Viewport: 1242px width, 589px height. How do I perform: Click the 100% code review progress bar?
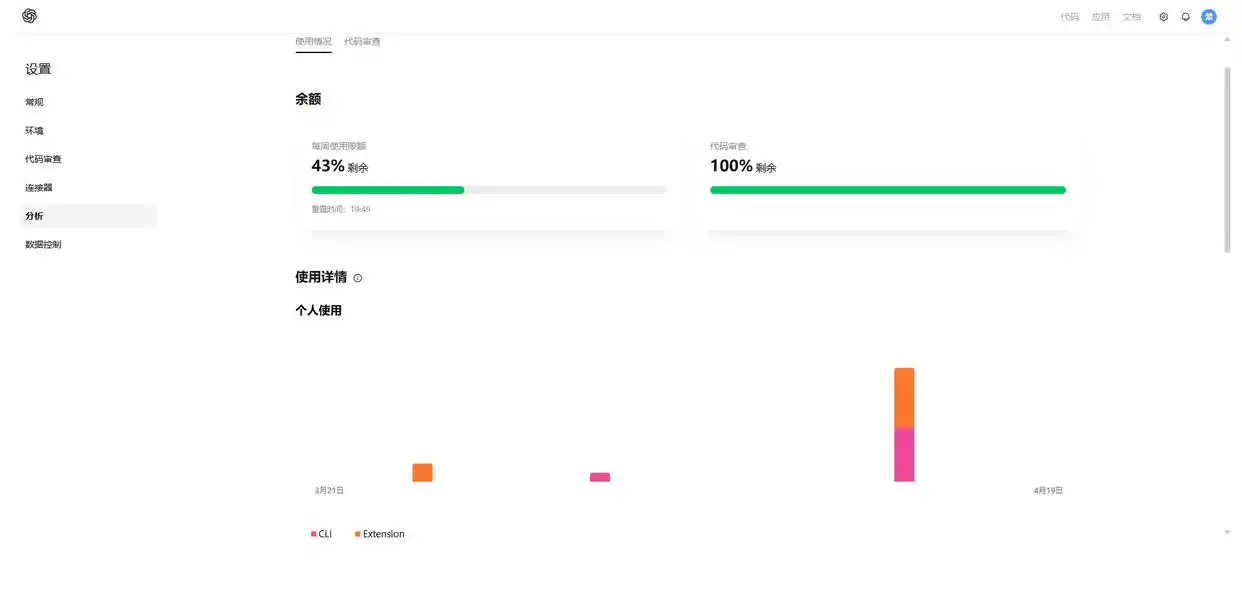(x=888, y=190)
